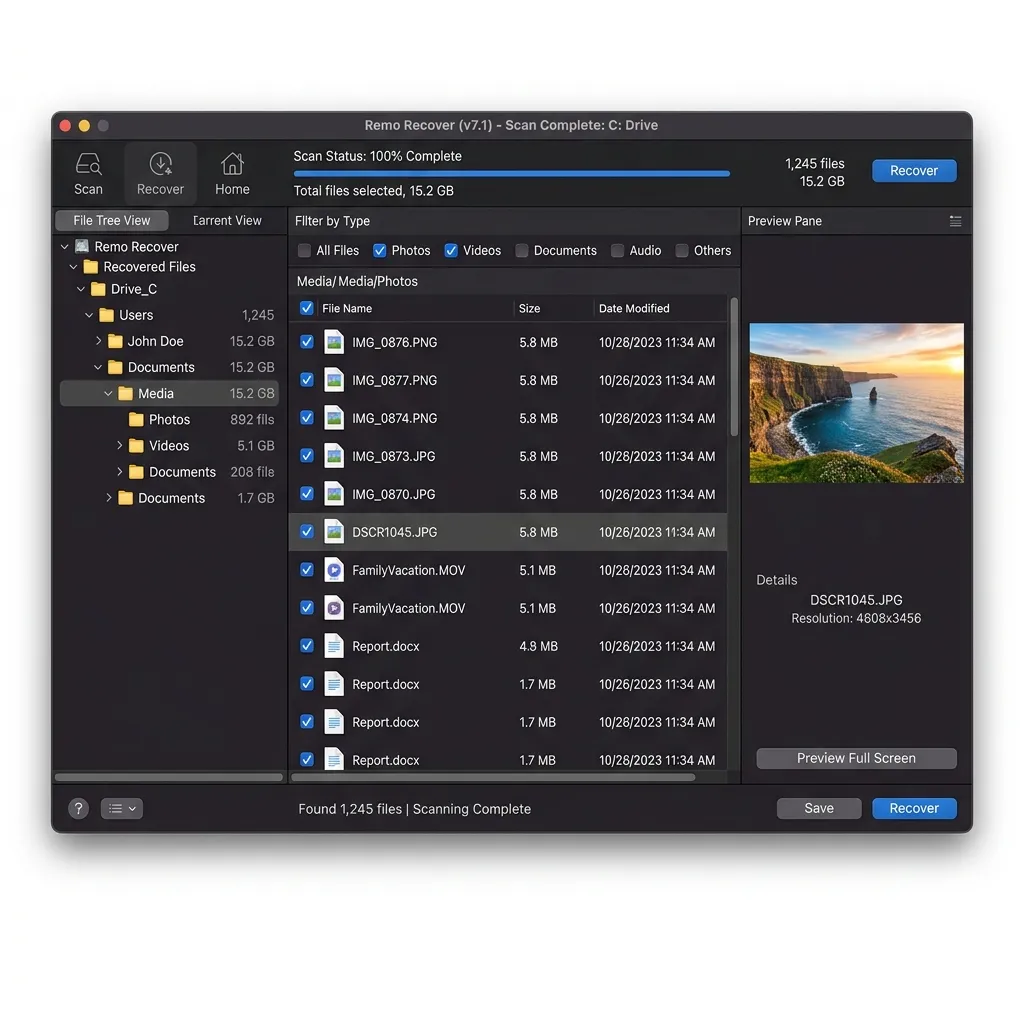
Task: Click the Photos folder icon in tree
Action: pos(136,419)
